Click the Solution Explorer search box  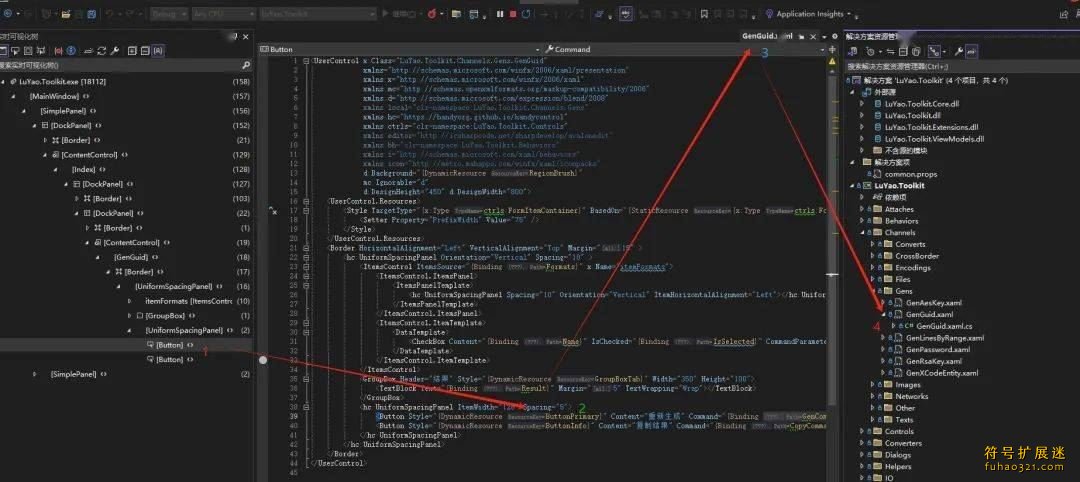tap(962, 66)
